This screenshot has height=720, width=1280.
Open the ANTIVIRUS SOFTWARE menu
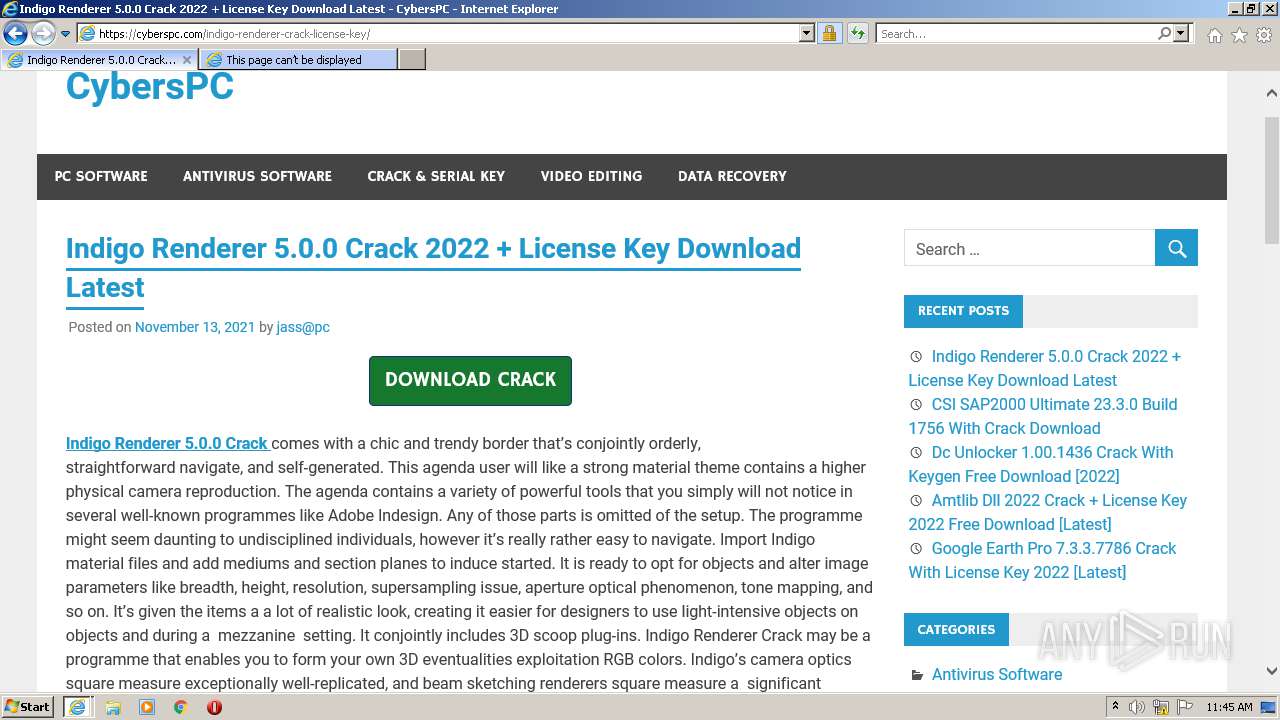257,176
